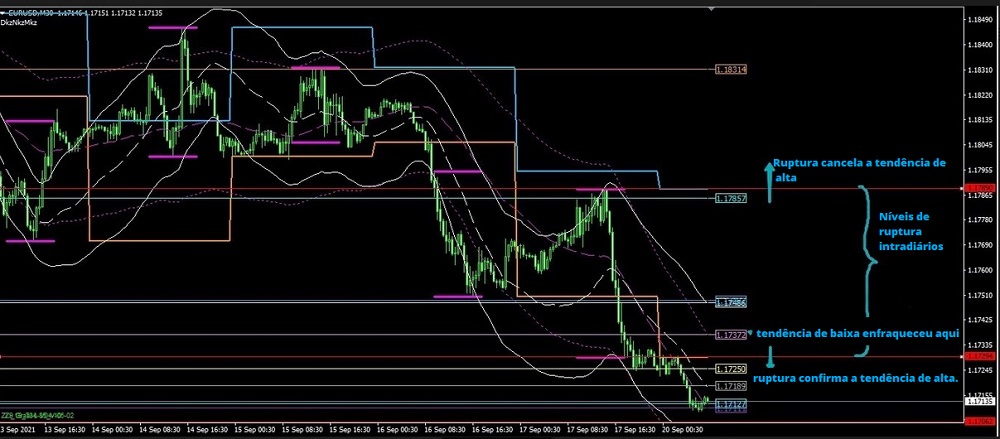Click the 1.17250 level price tag

pos(731,369)
